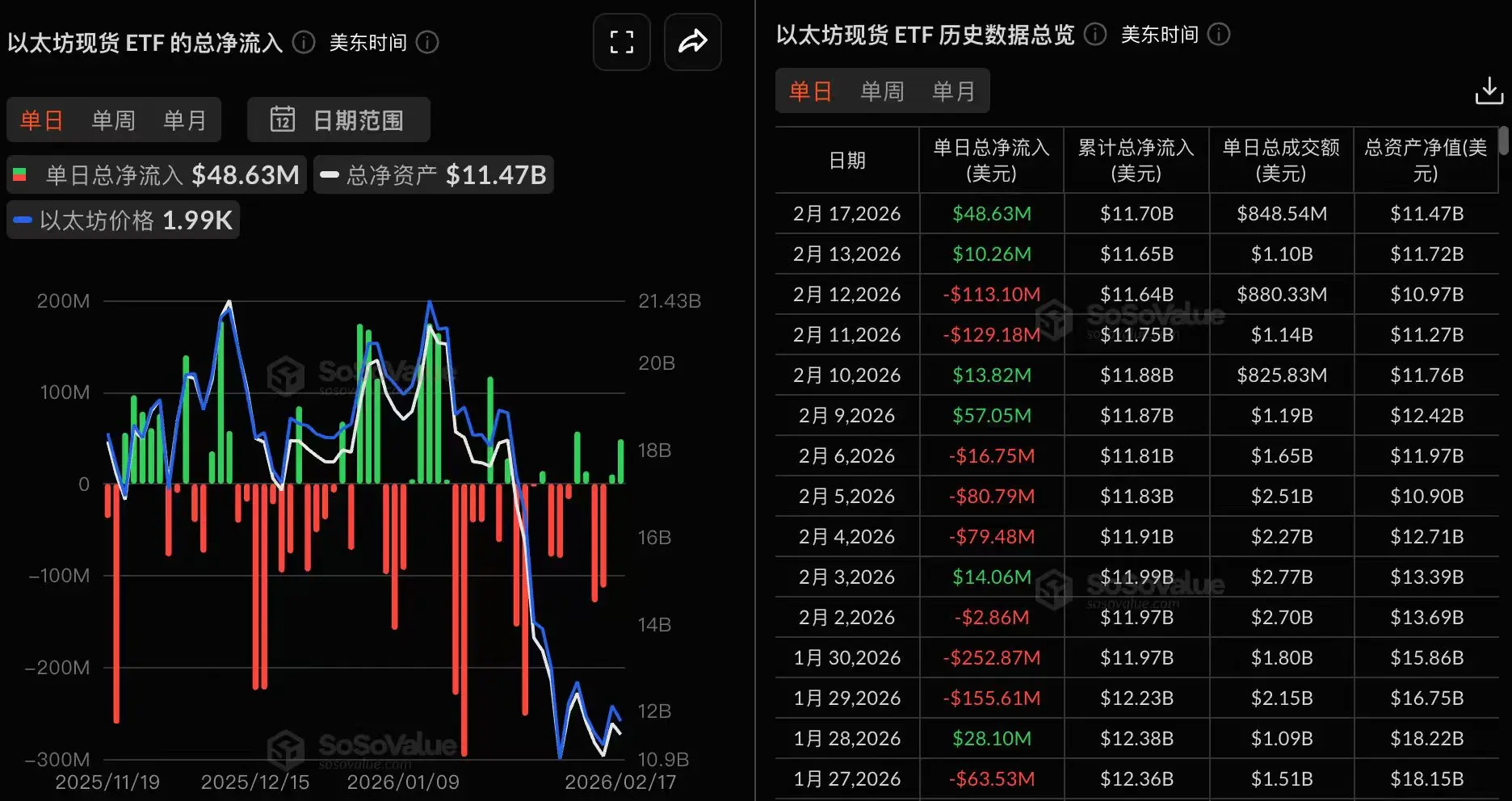The height and width of the screenshot is (801, 1512).
Task: Click the $57.05M net inflow cell
Action: [992, 415]
